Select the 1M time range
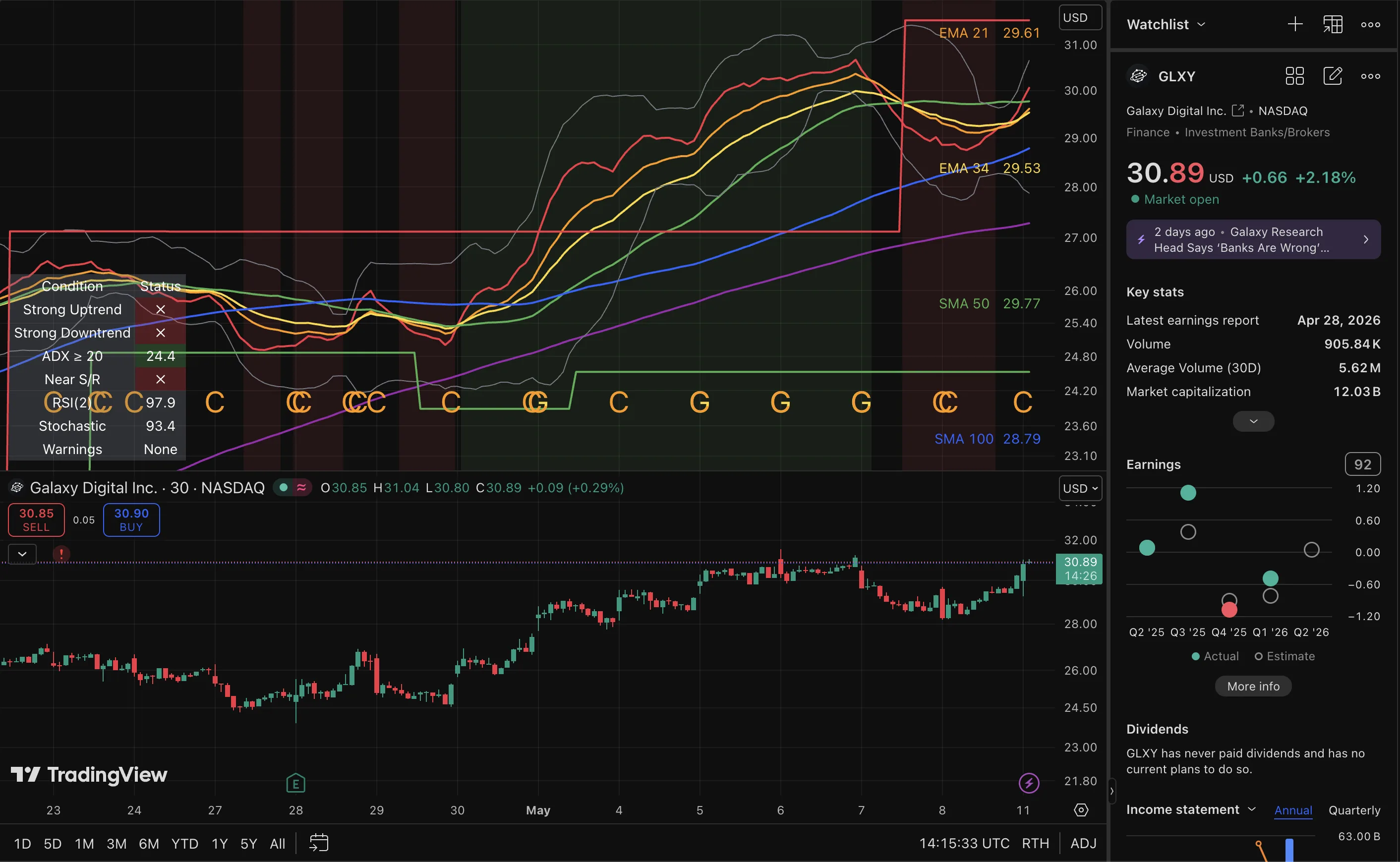1400x862 pixels. click(x=84, y=843)
